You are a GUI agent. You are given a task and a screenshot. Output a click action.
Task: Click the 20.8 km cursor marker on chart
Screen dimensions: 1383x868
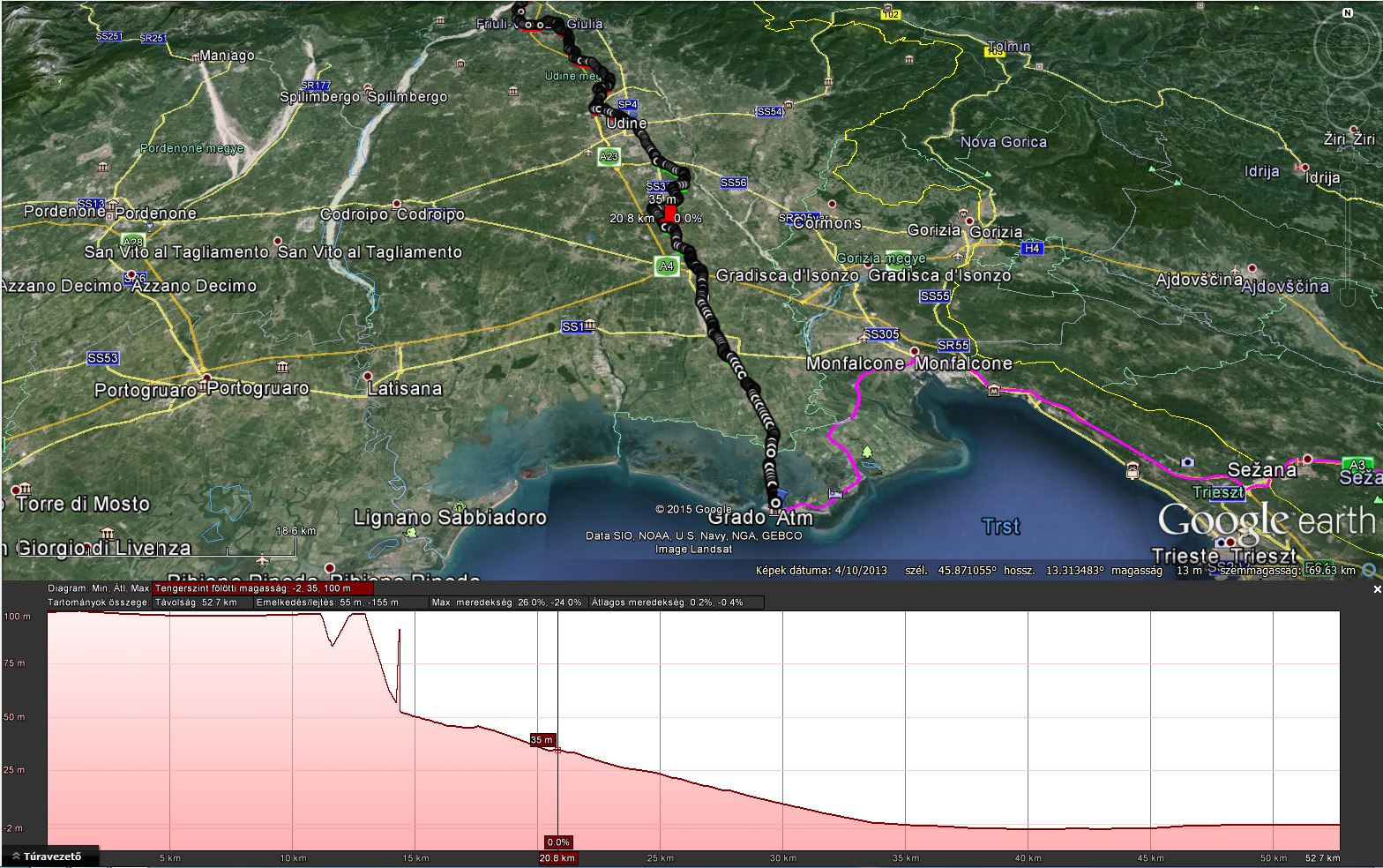pos(557,857)
